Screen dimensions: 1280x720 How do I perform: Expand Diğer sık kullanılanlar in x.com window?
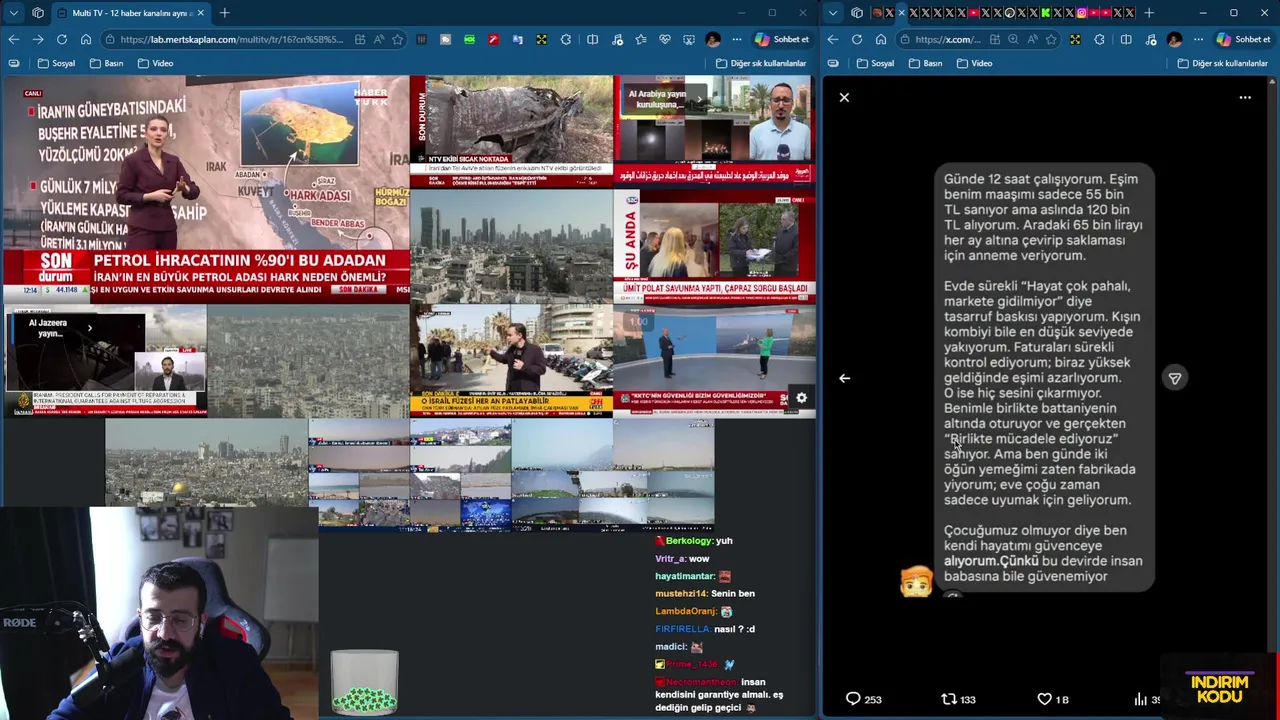1222,63
